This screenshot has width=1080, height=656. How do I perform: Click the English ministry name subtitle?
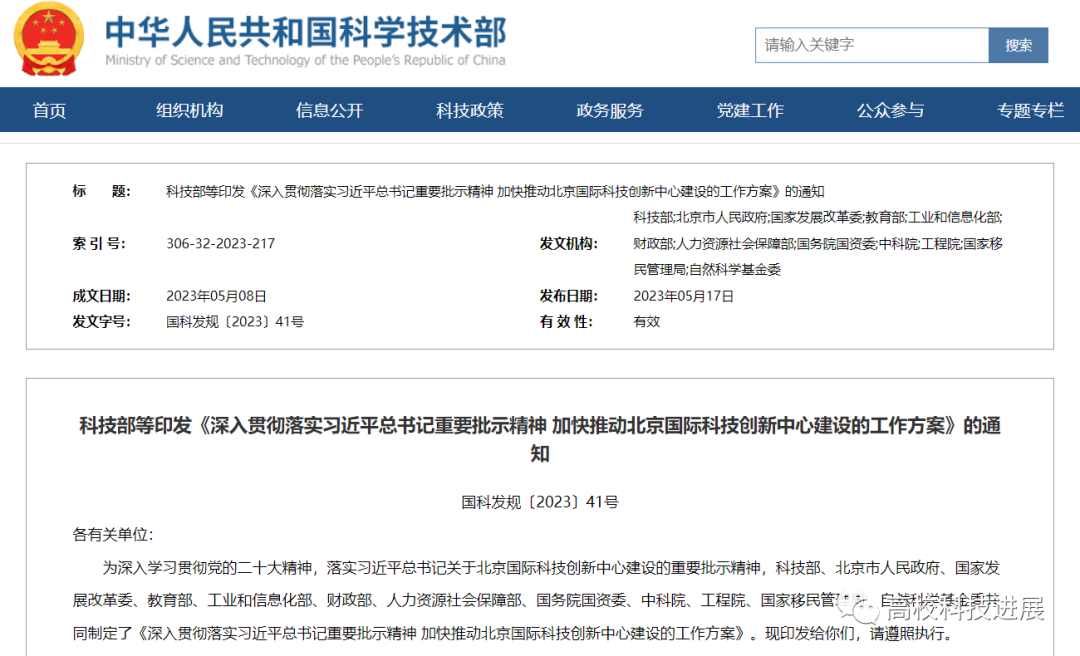[x=305, y=61]
